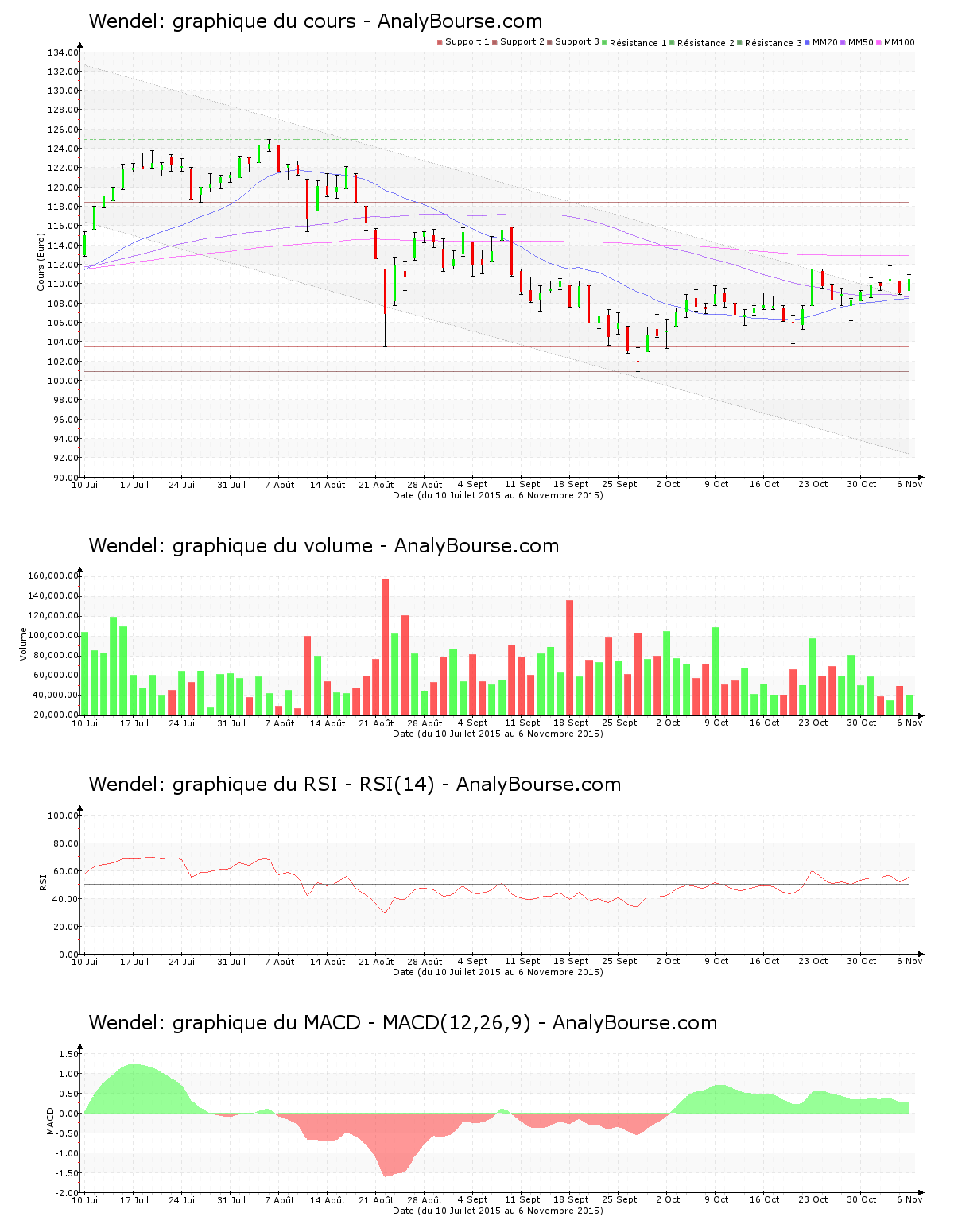Select the Support 3 legend label
This screenshot has width=954, height=1232.
(577, 42)
